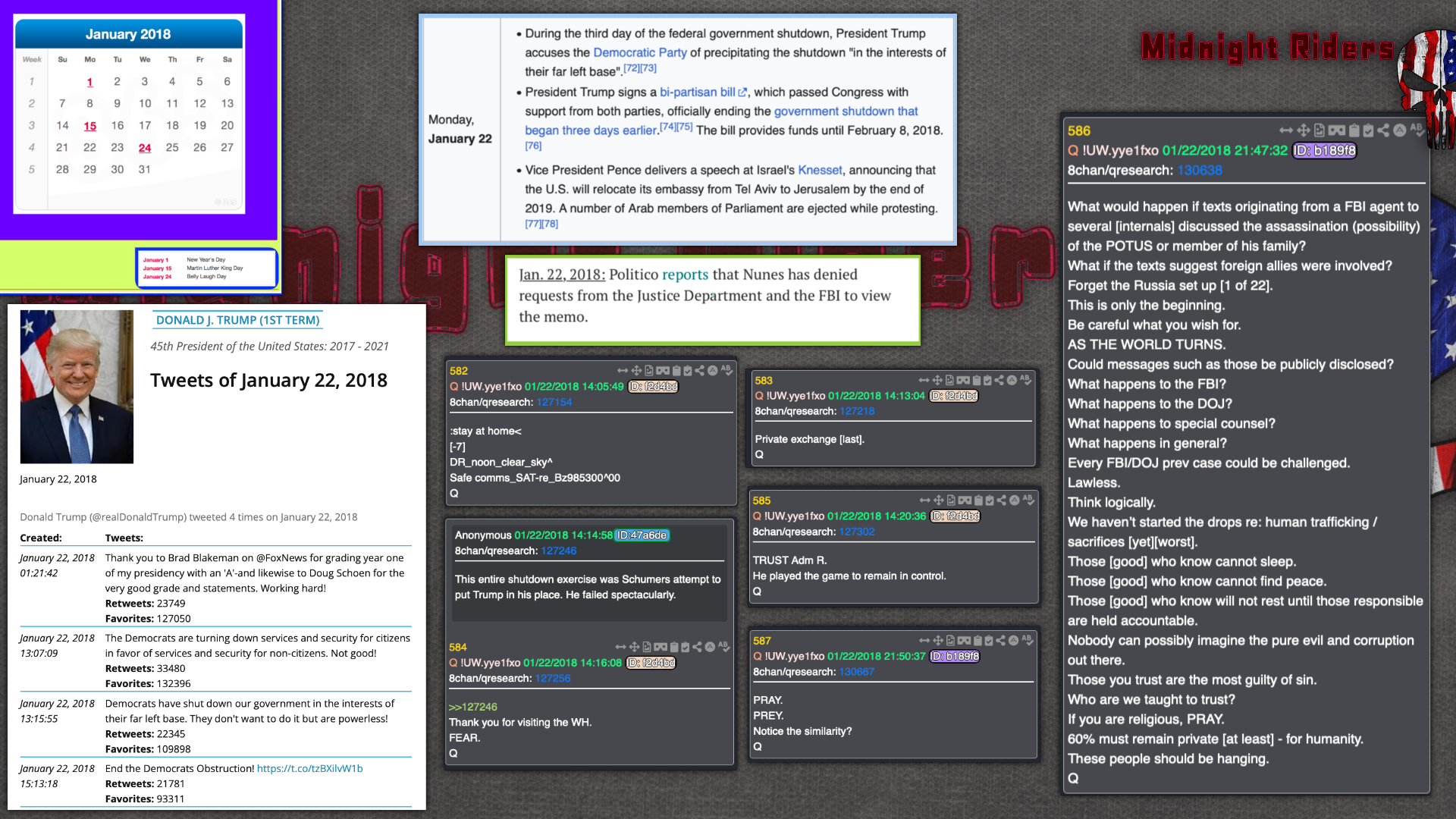1456x819 pixels.
Task: Click the share icon on post 582
Action: coord(699,371)
